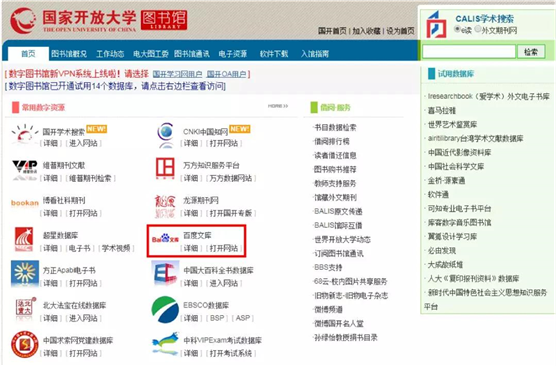Viewport: 556px width, 366px height.
Task: Open the 图书馆通讯 menu item
Action: tap(192, 54)
